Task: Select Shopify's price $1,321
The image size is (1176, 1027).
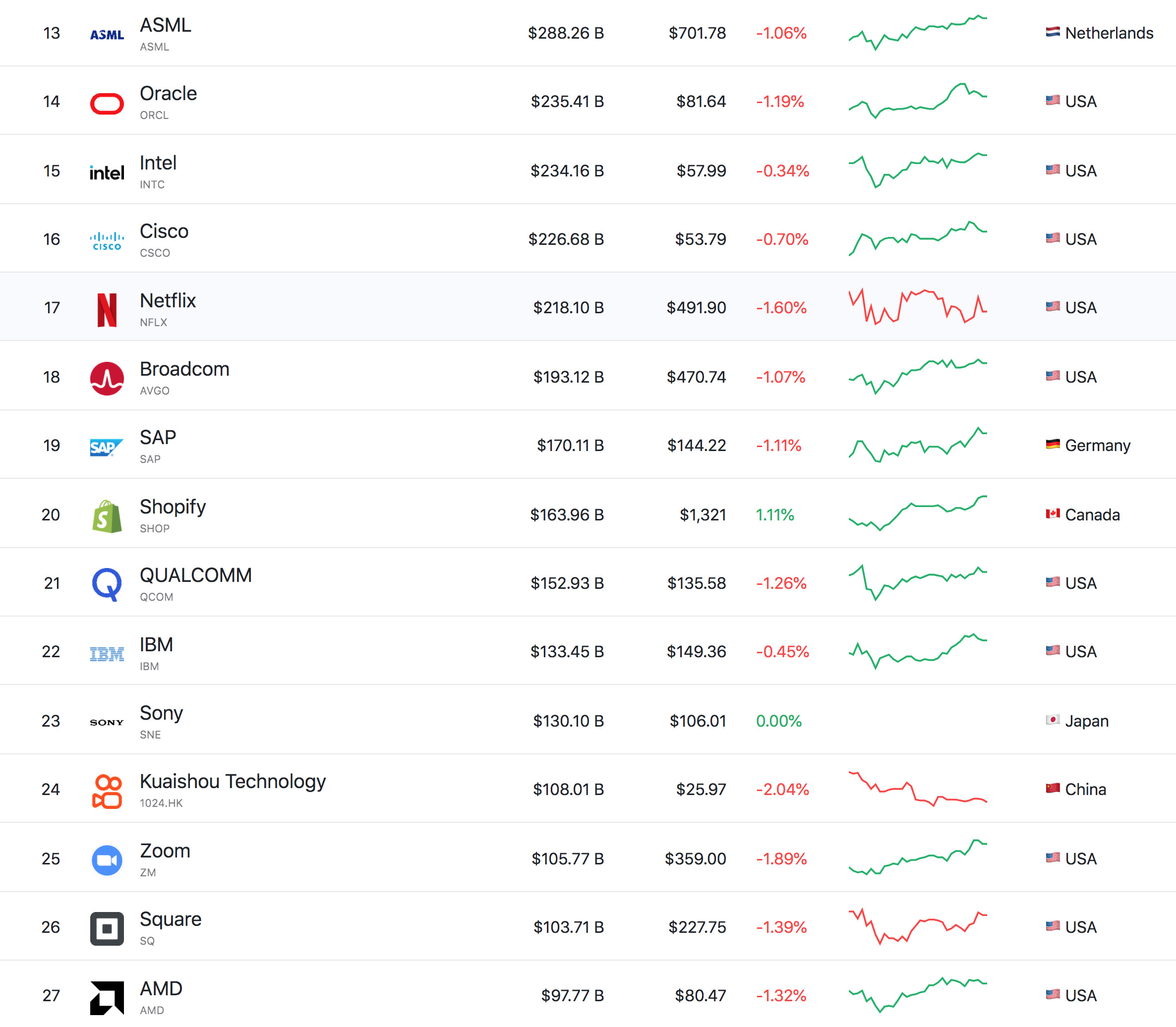Action: [x=703, y=514]
